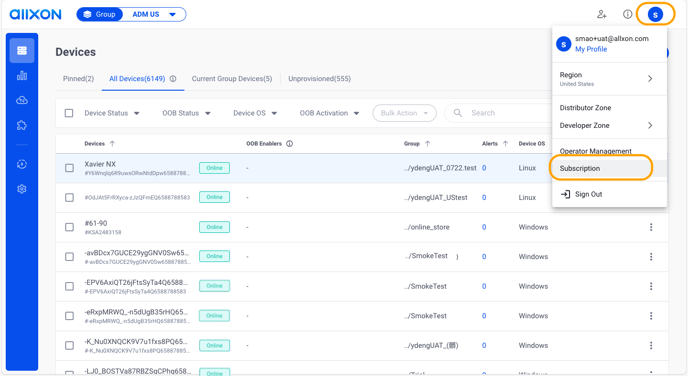Click the add user icon in header
The height and width of the screenshot is (376, 688).
coord(602,14)
